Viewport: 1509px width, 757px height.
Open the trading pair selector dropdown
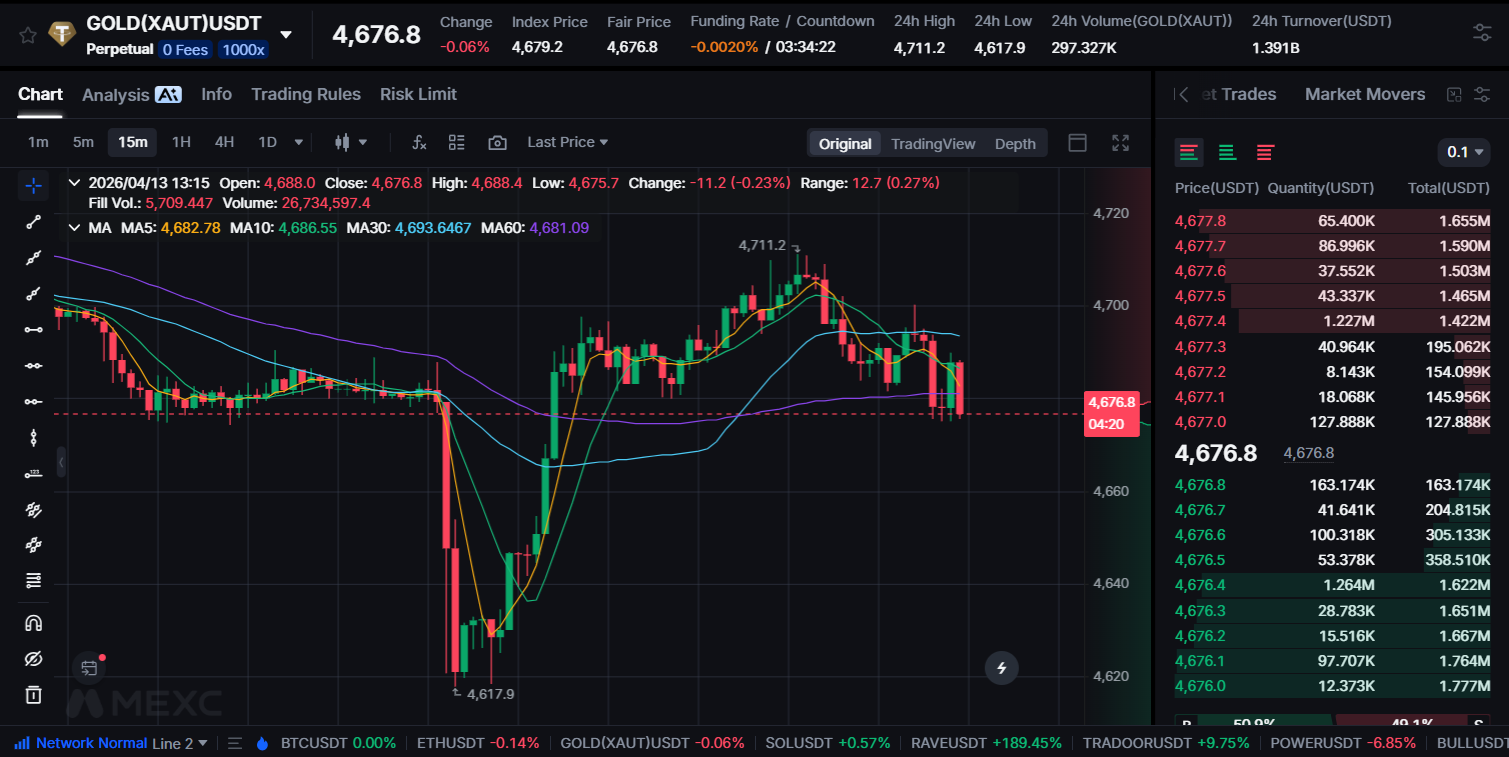point(286,35)
